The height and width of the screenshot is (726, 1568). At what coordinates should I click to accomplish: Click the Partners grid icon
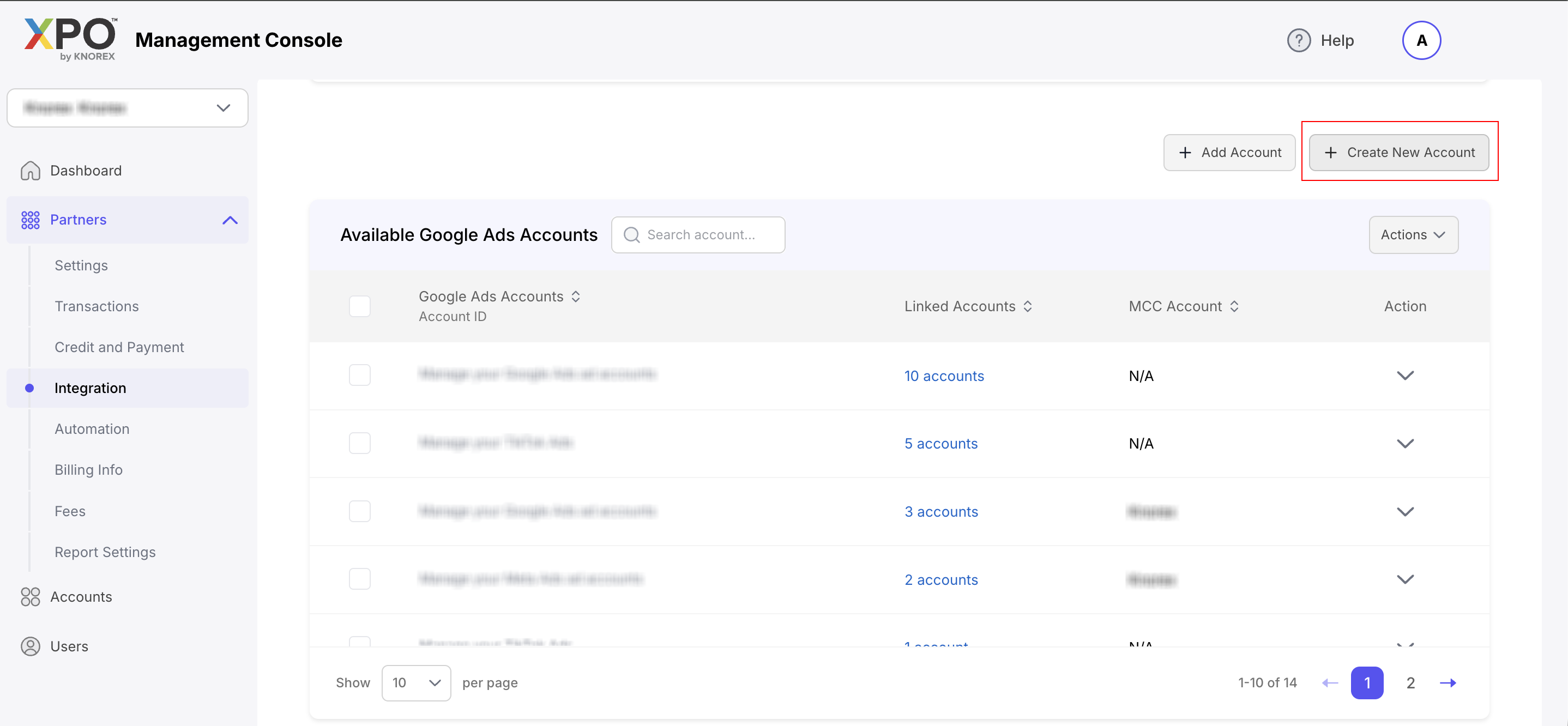pyautogui.click(x=31, y=220)
